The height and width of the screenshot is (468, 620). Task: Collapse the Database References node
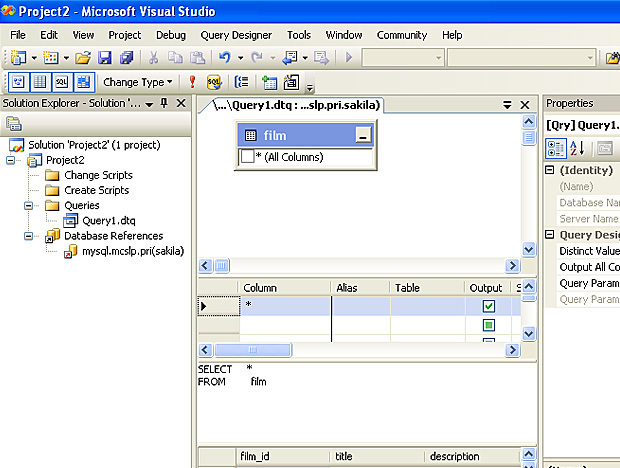tap(28, 236)
